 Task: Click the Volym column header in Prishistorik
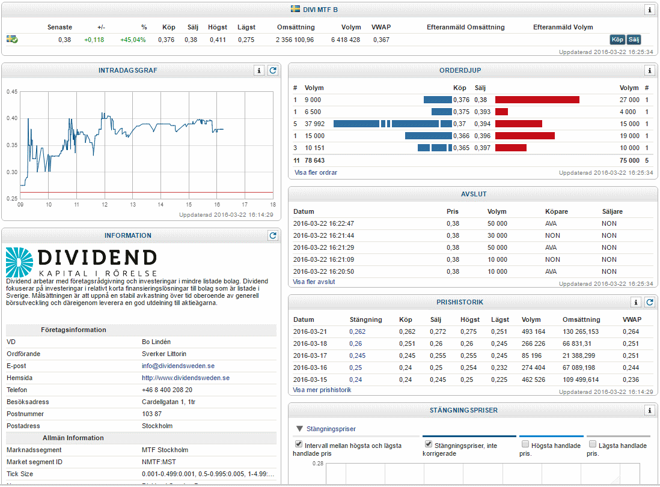[531, 319]
